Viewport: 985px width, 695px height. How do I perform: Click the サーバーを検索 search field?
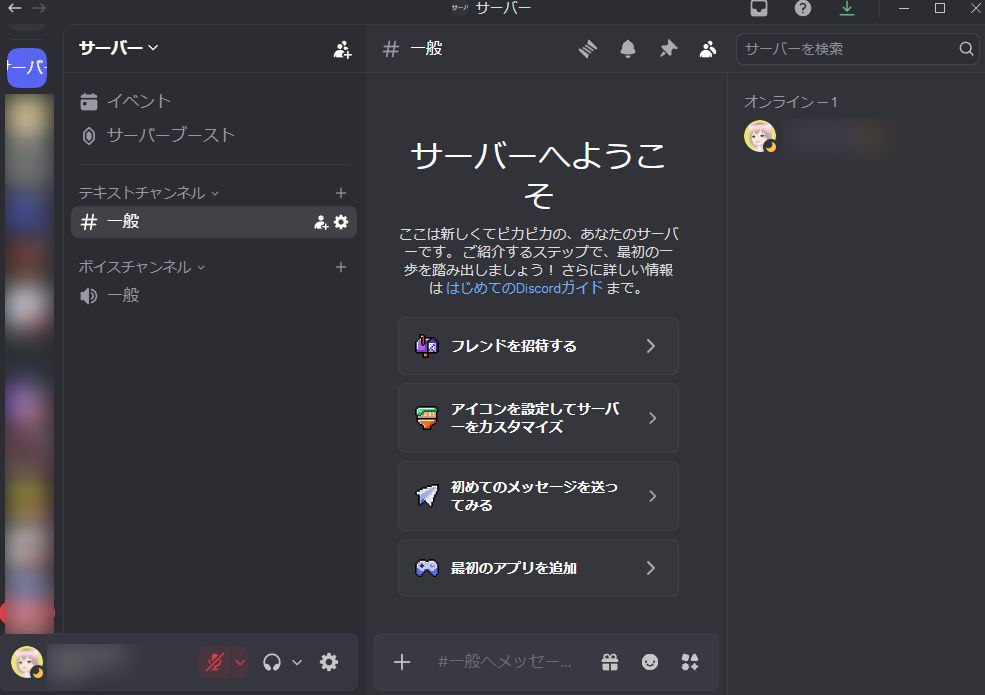(848, 49)
